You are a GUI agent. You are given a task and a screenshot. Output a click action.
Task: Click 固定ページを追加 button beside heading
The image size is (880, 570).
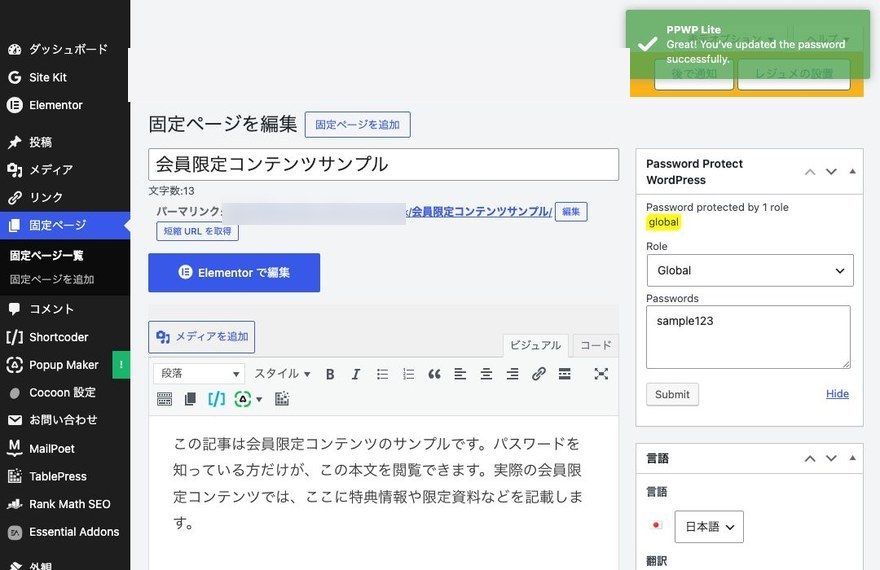pyautogui.click(x=358, y=125)
